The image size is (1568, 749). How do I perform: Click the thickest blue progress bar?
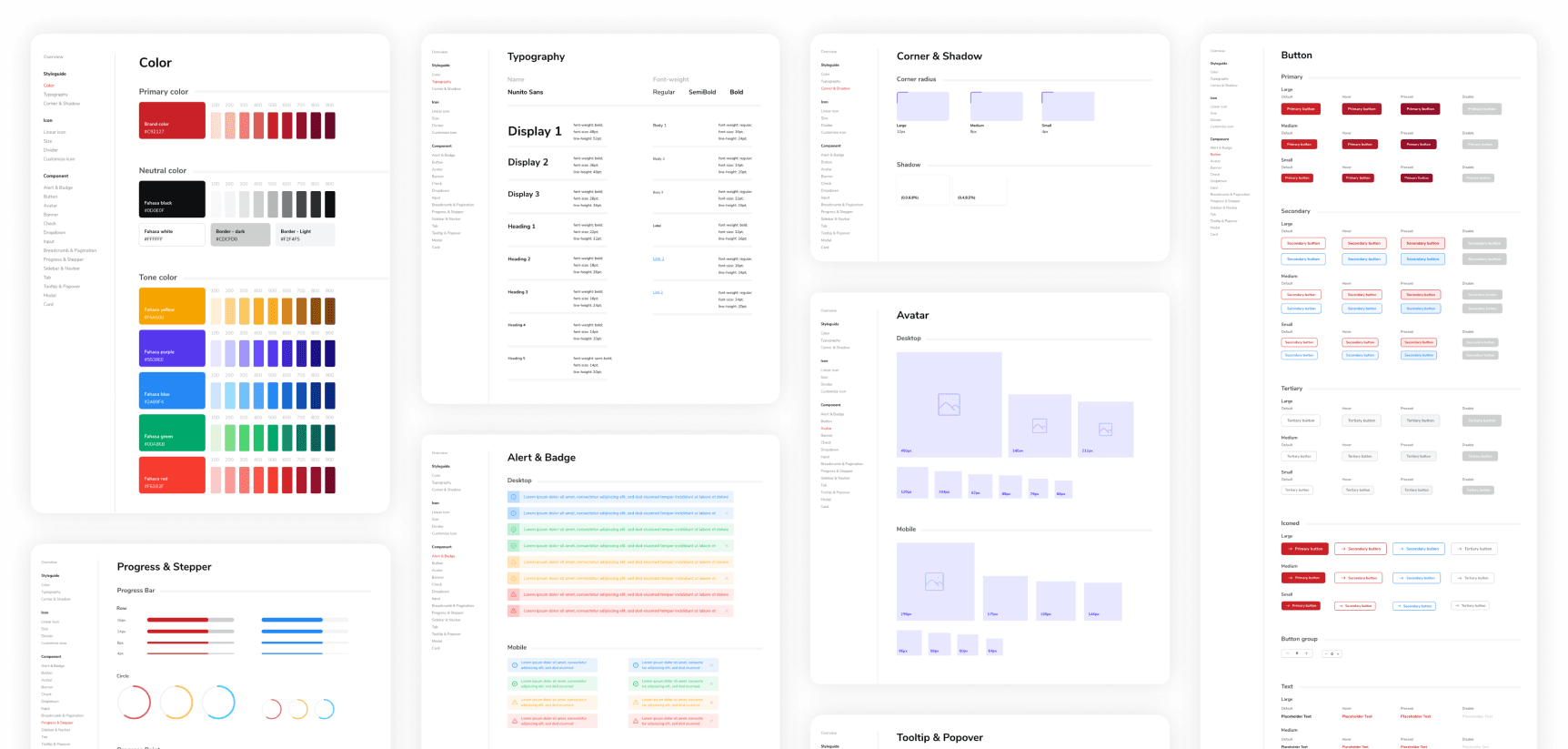305,620
